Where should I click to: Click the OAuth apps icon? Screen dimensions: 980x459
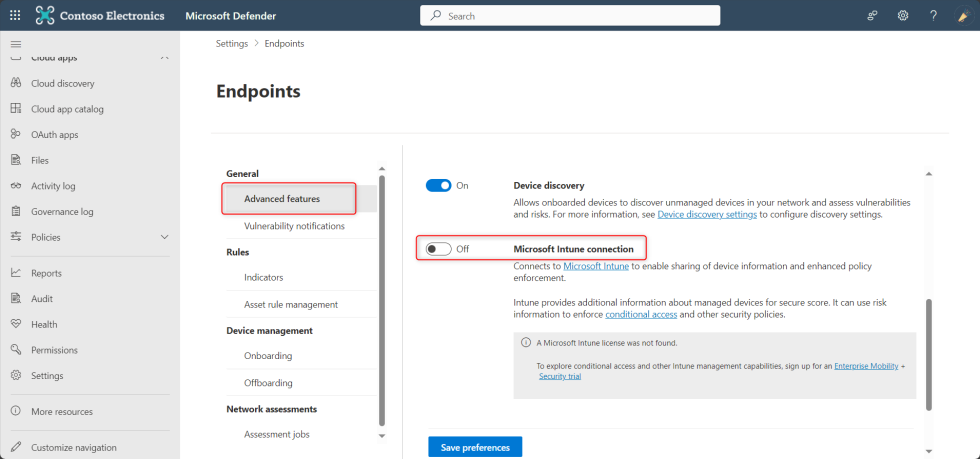17,134
